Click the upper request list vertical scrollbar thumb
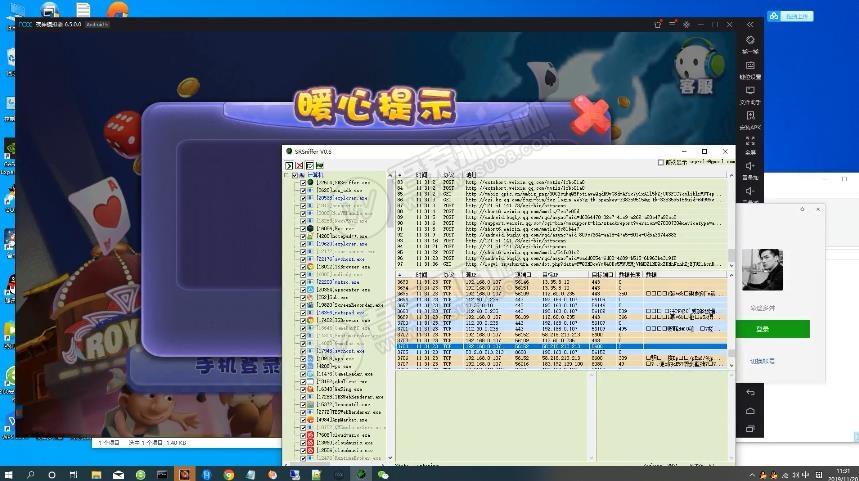Screen dimensions: 859x481 pyautogui.click(x=731, y=255)
